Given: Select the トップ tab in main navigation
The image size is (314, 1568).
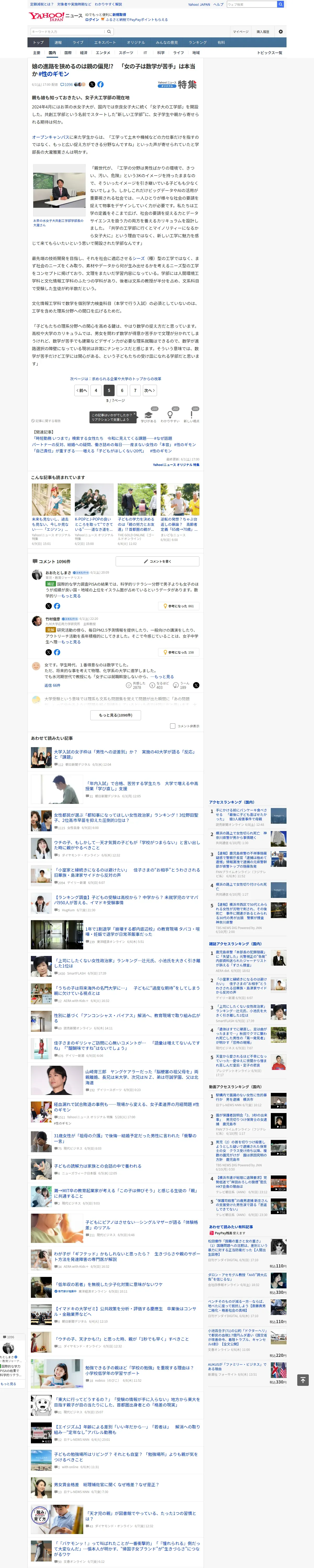Looking at the screenshot, I should 38,43.
